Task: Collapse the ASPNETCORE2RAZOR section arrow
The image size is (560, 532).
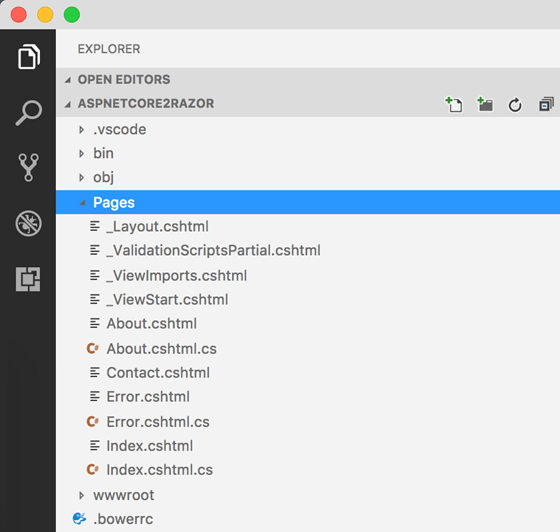Action: click(68, 104)
